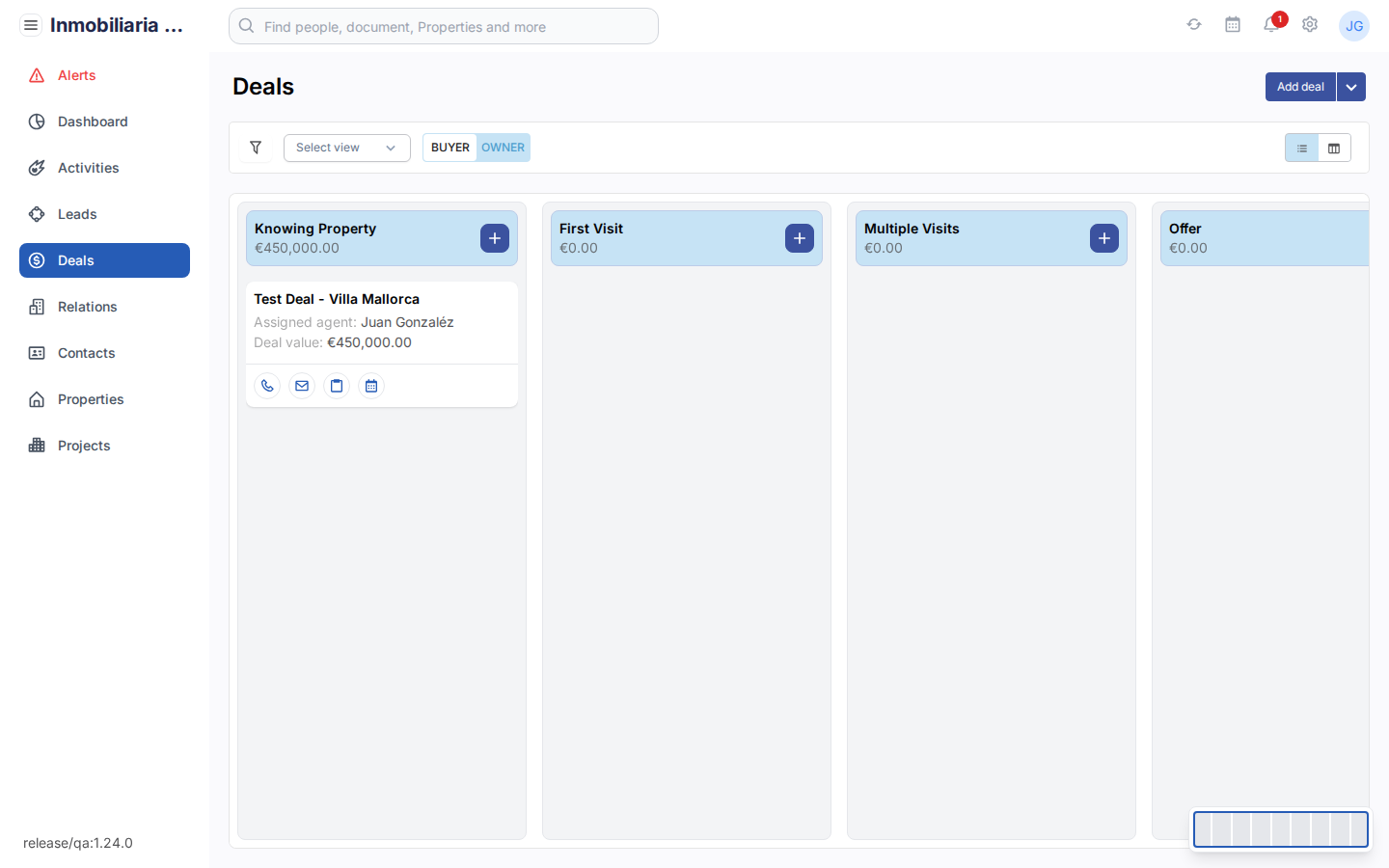Email the contact on the Villa Mallorca deal
The height and width of the screenshot is (868, 1389).
[x=302, y=385]
